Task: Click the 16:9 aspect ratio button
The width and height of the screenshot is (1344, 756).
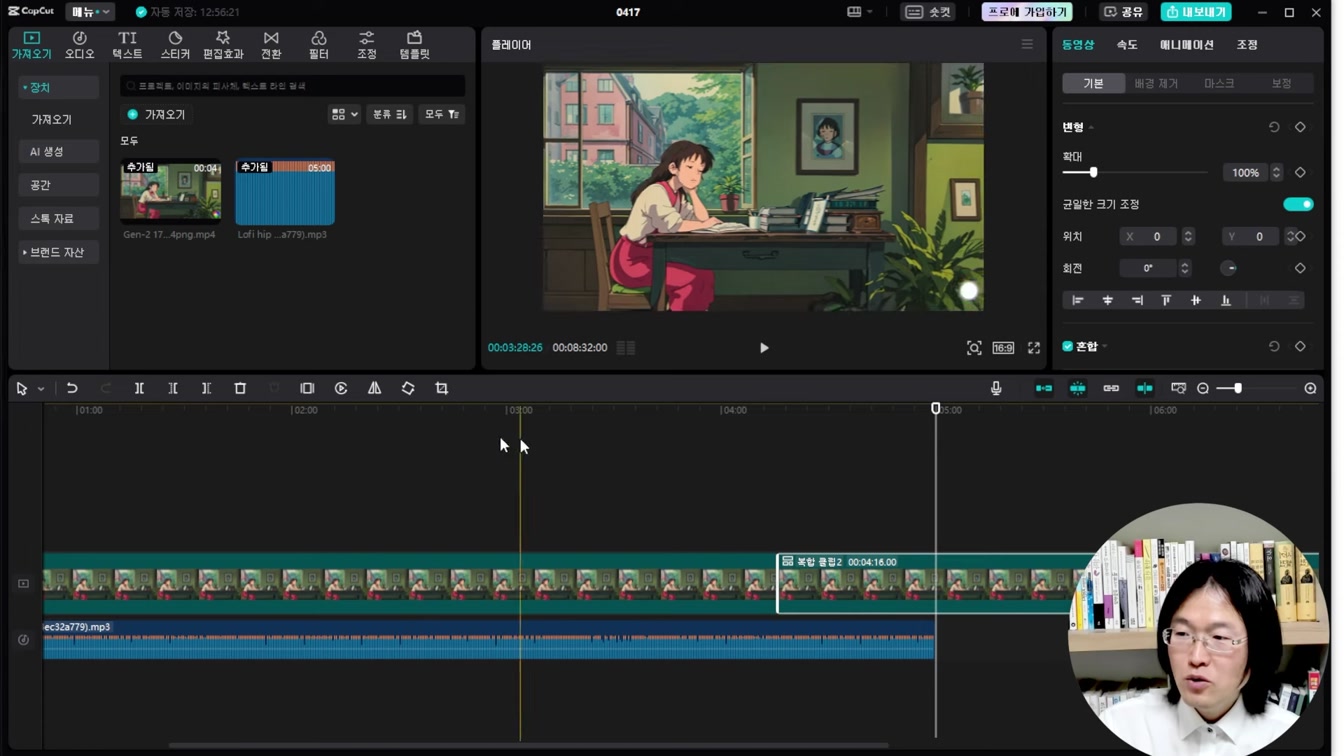Action: click(1003, 348)
